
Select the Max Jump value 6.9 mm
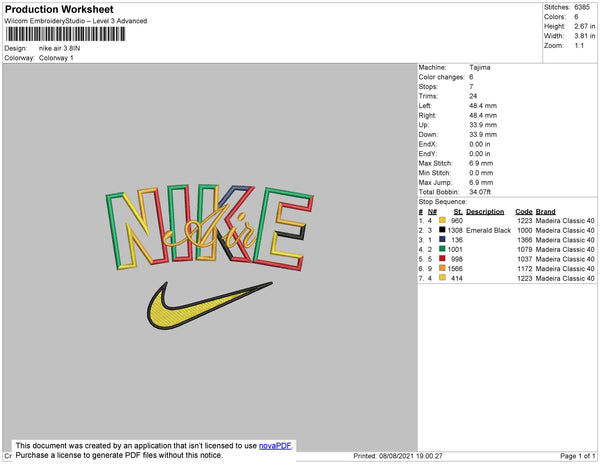[x=481, y=182]
